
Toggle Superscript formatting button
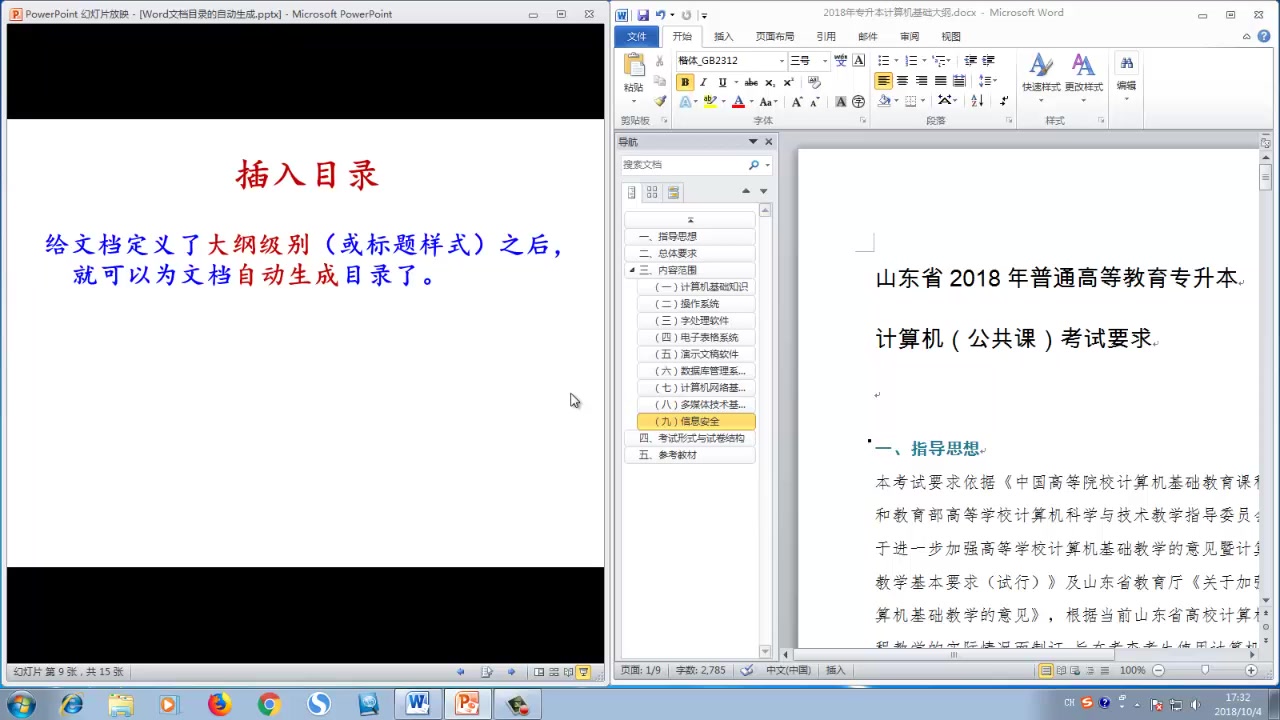(x=789, y=82)
